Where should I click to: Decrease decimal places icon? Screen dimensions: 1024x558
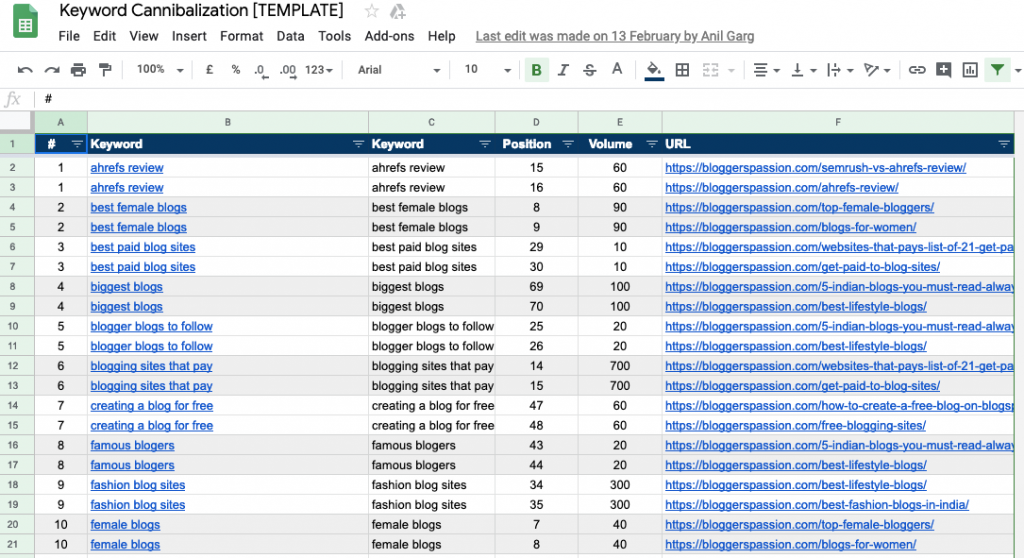[261, 71]
